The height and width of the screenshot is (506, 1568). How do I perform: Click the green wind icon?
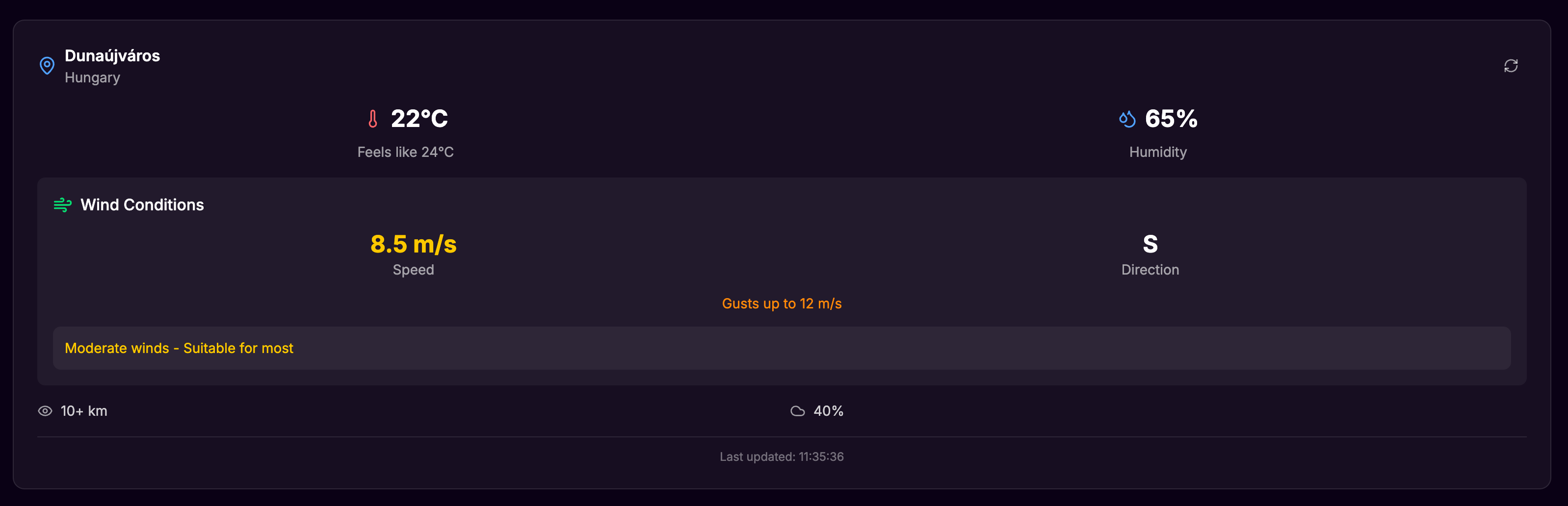click(x=63, y=205)
